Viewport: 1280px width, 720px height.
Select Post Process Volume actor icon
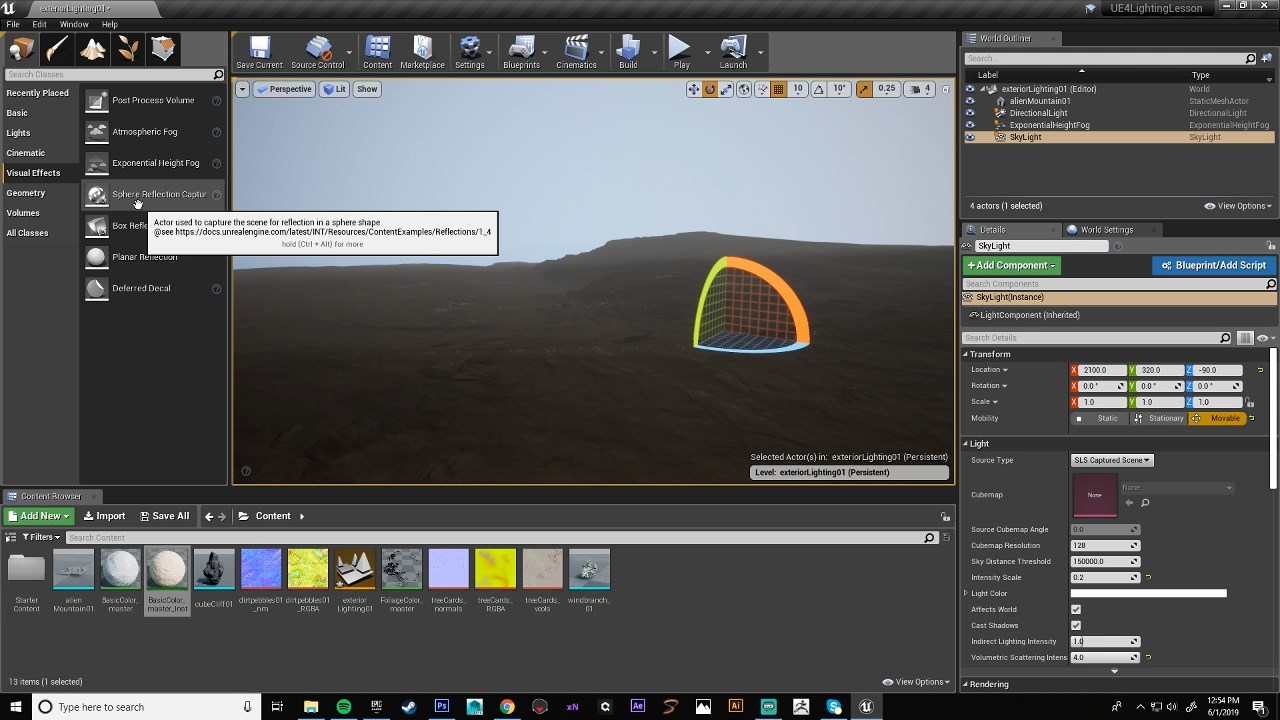point(96,101)
